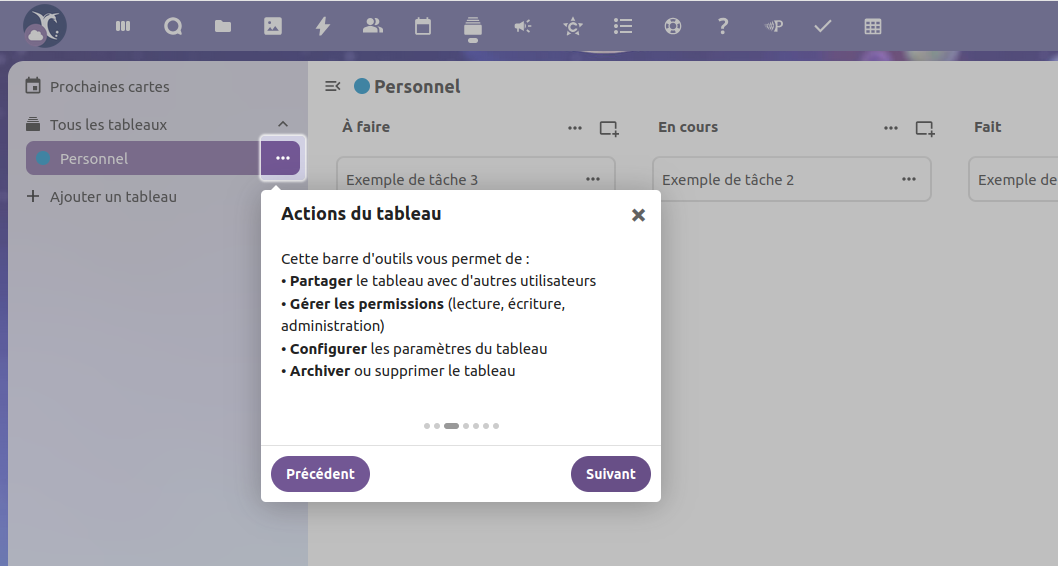Open options for Exemple de tâche 2

pyautogui.click(x=908, y=179)
